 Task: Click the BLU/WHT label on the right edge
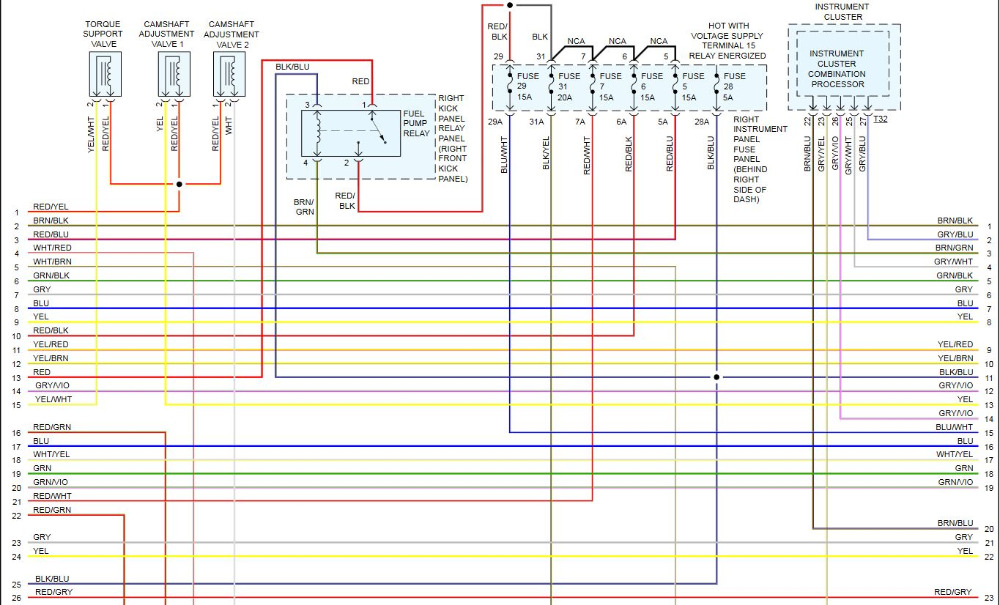tap(954, 427)
